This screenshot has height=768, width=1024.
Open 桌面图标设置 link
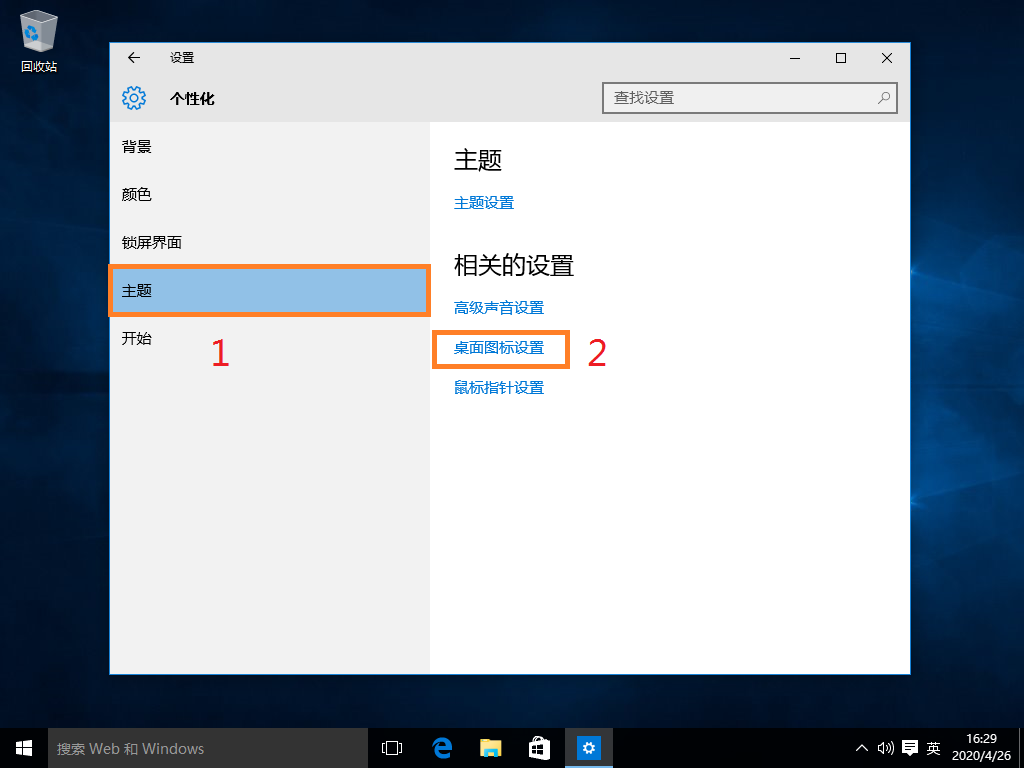coord(500,349)
